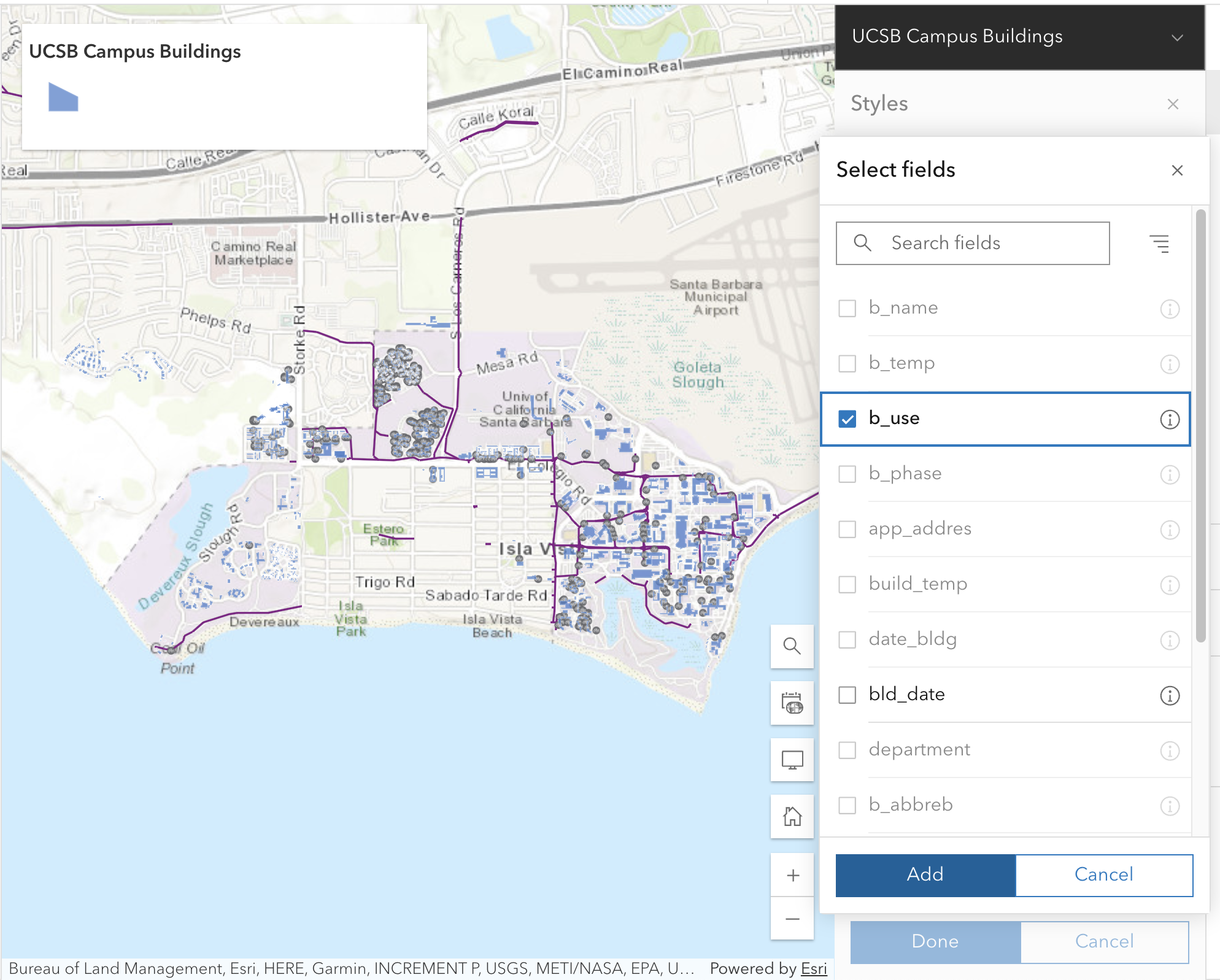Check the bld_date field checkbox
Viewport: 1220px width, 980px height.
(847, 695)
